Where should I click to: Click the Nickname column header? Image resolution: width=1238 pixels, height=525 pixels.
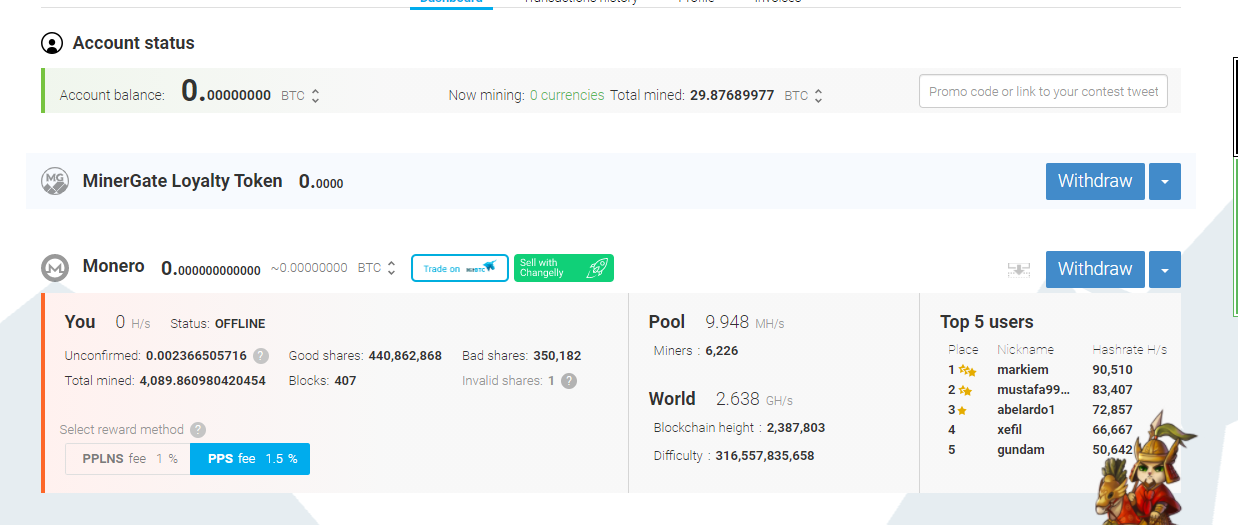tap(1025, 350)
